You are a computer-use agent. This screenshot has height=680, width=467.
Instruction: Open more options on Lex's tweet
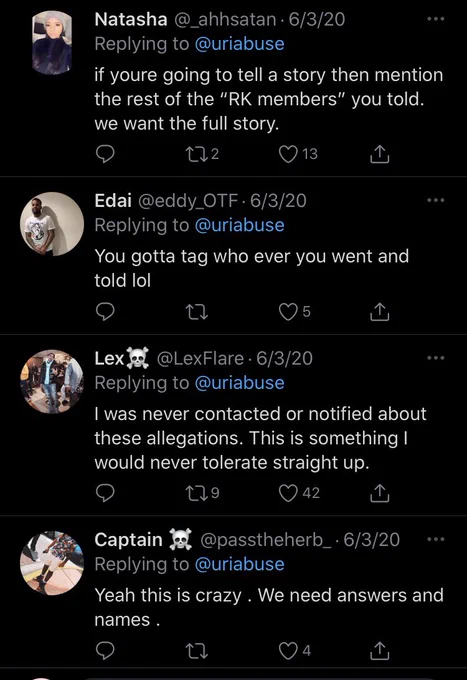pyautogui.click(x=436, y=358)
